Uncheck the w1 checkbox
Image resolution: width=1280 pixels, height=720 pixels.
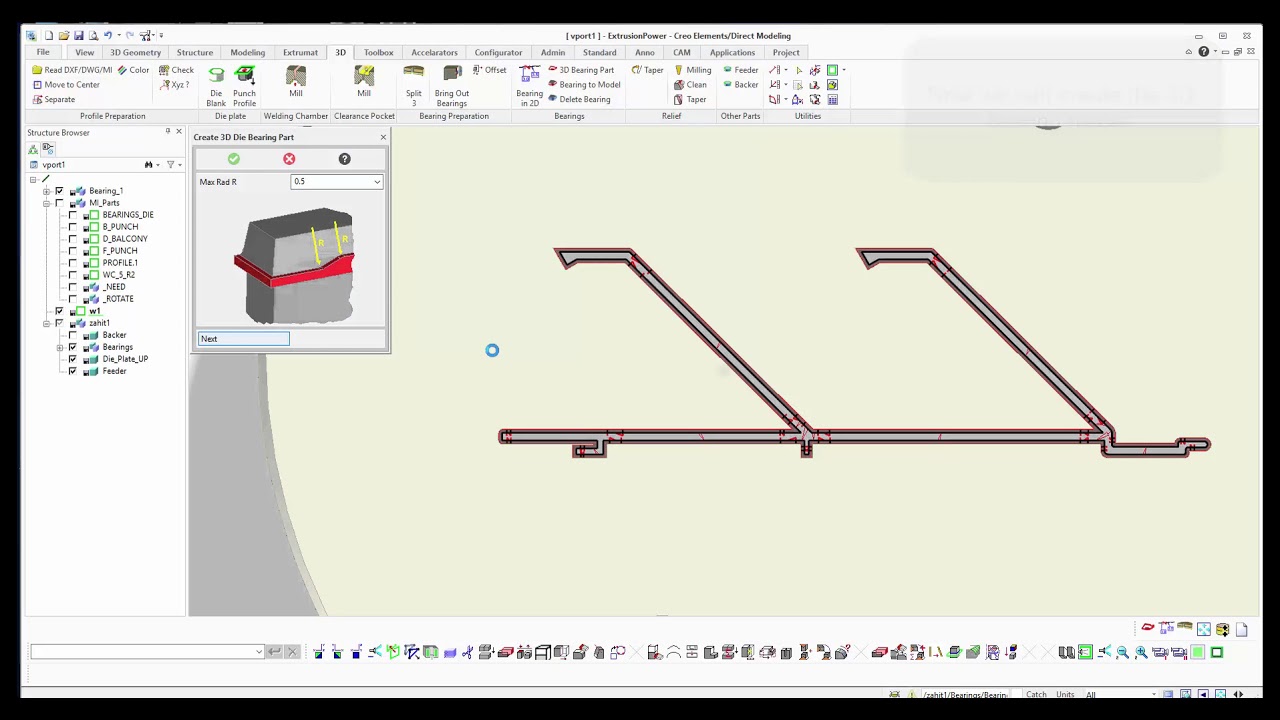[x=59, y=311]
